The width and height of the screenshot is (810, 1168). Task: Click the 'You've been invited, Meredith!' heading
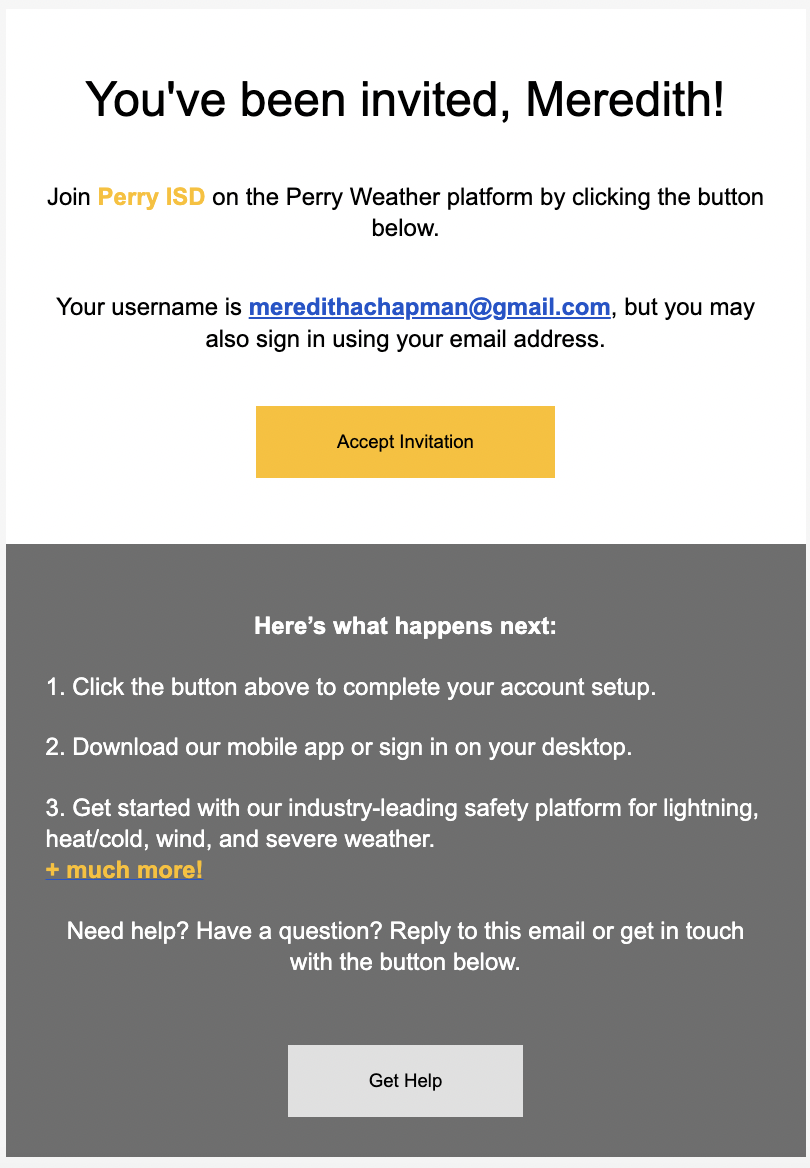(405, 99)
